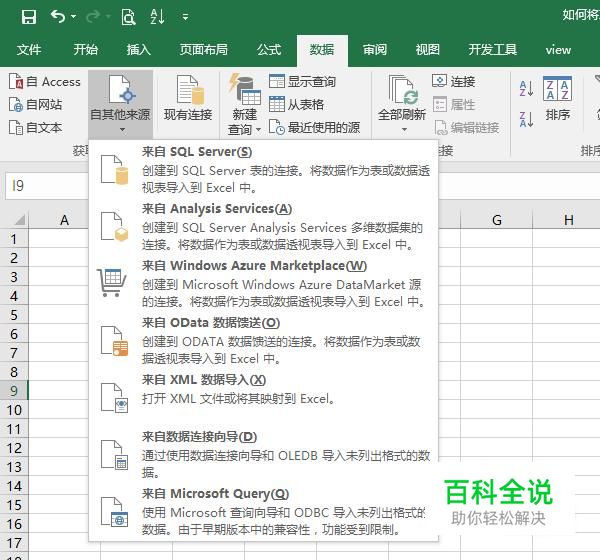Import data with 自 Access button
The image size is (600, 560).
(44, 82)
